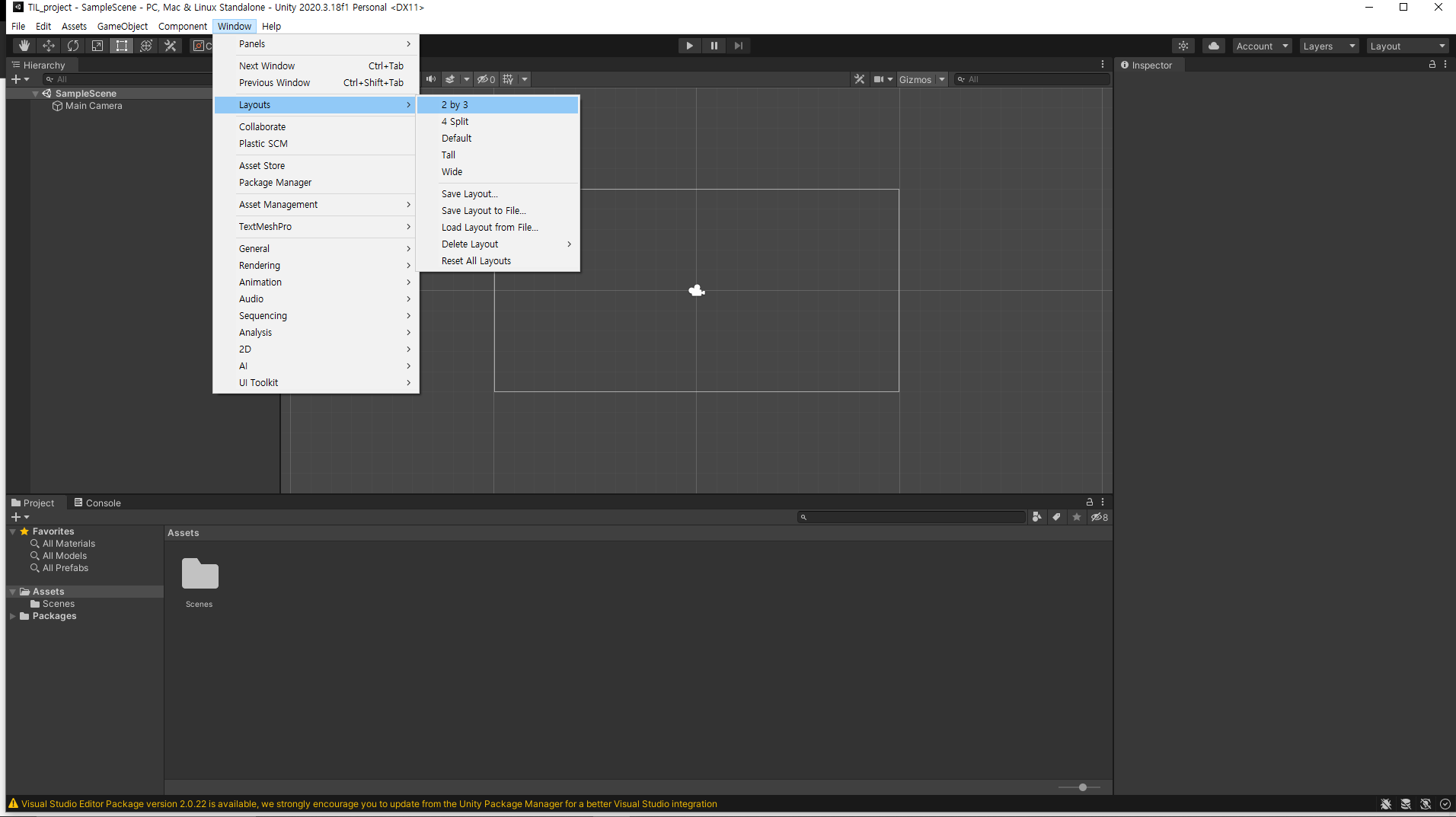Image resolution: width=1456 pixels, height=817 pixels.
Task: Select All Prefabs favorite
Action: (59, 568)
